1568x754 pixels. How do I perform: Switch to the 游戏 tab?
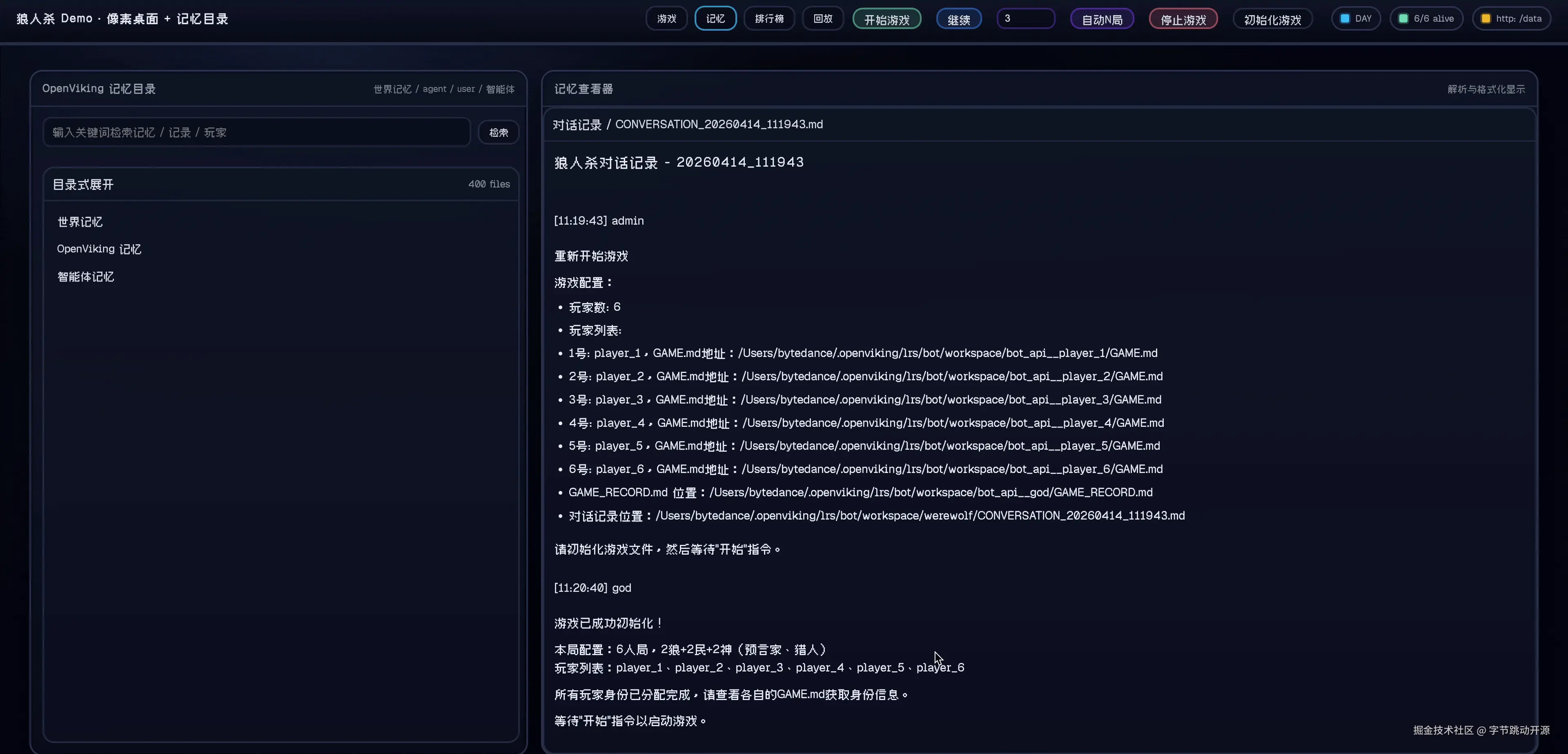point(666,18)
